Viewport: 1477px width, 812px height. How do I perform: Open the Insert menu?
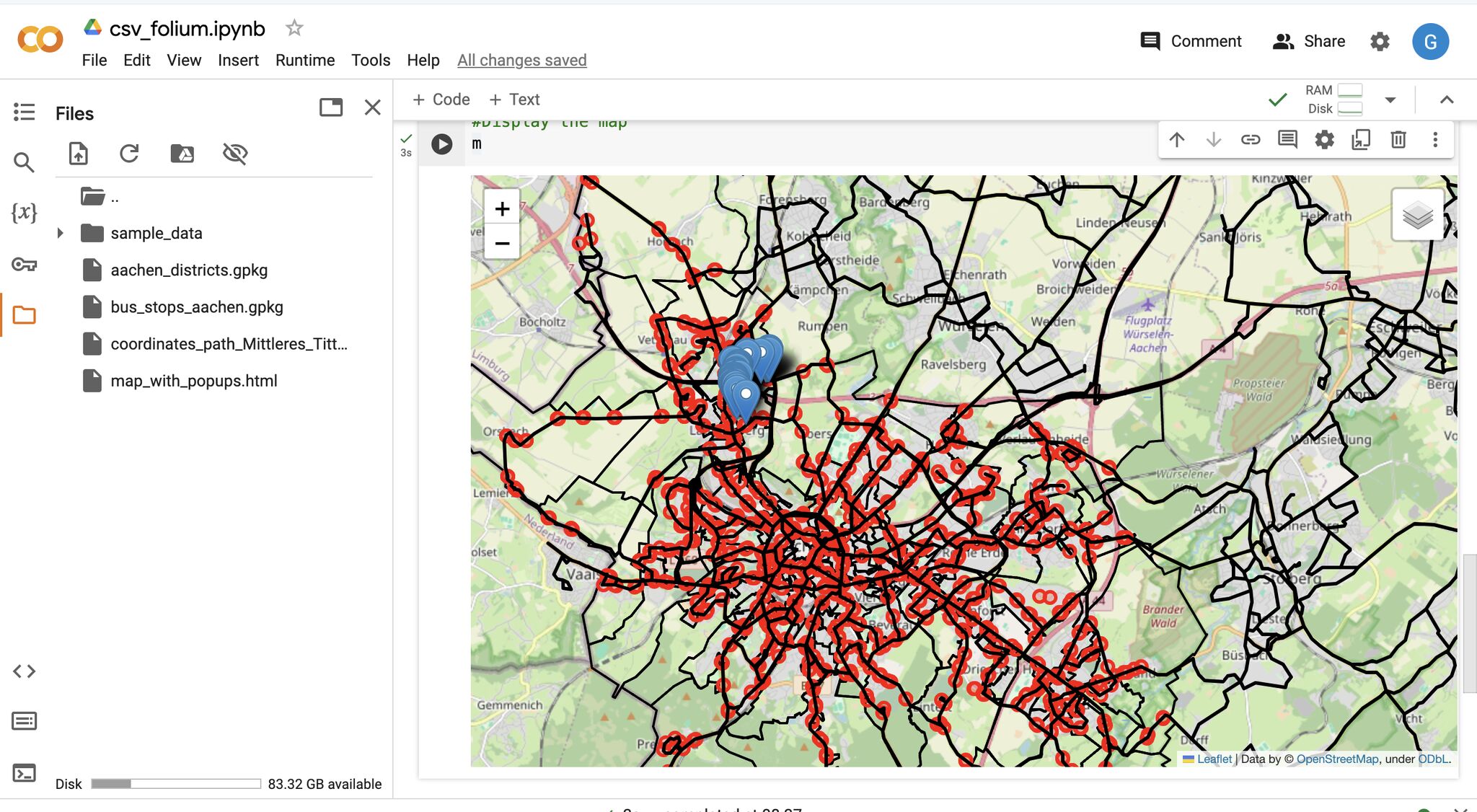point(238,60)
